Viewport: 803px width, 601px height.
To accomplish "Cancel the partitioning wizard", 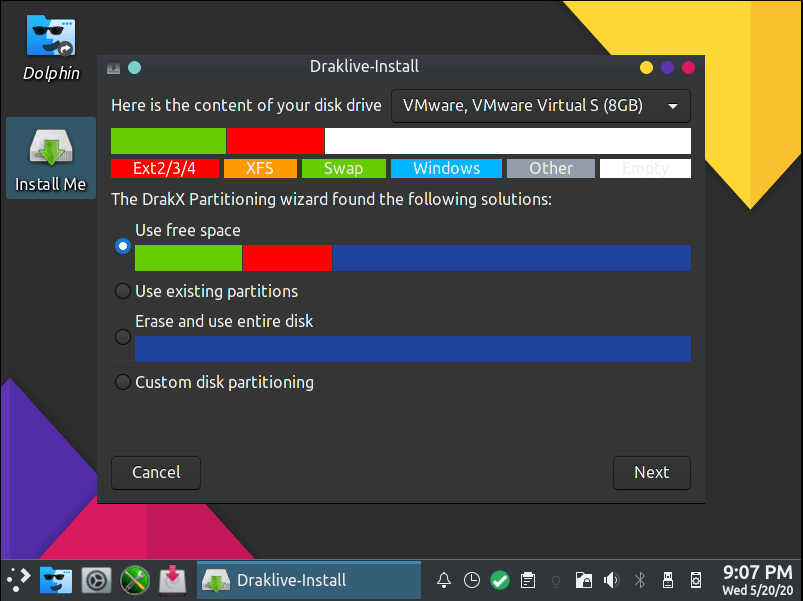I will point(155,472).
